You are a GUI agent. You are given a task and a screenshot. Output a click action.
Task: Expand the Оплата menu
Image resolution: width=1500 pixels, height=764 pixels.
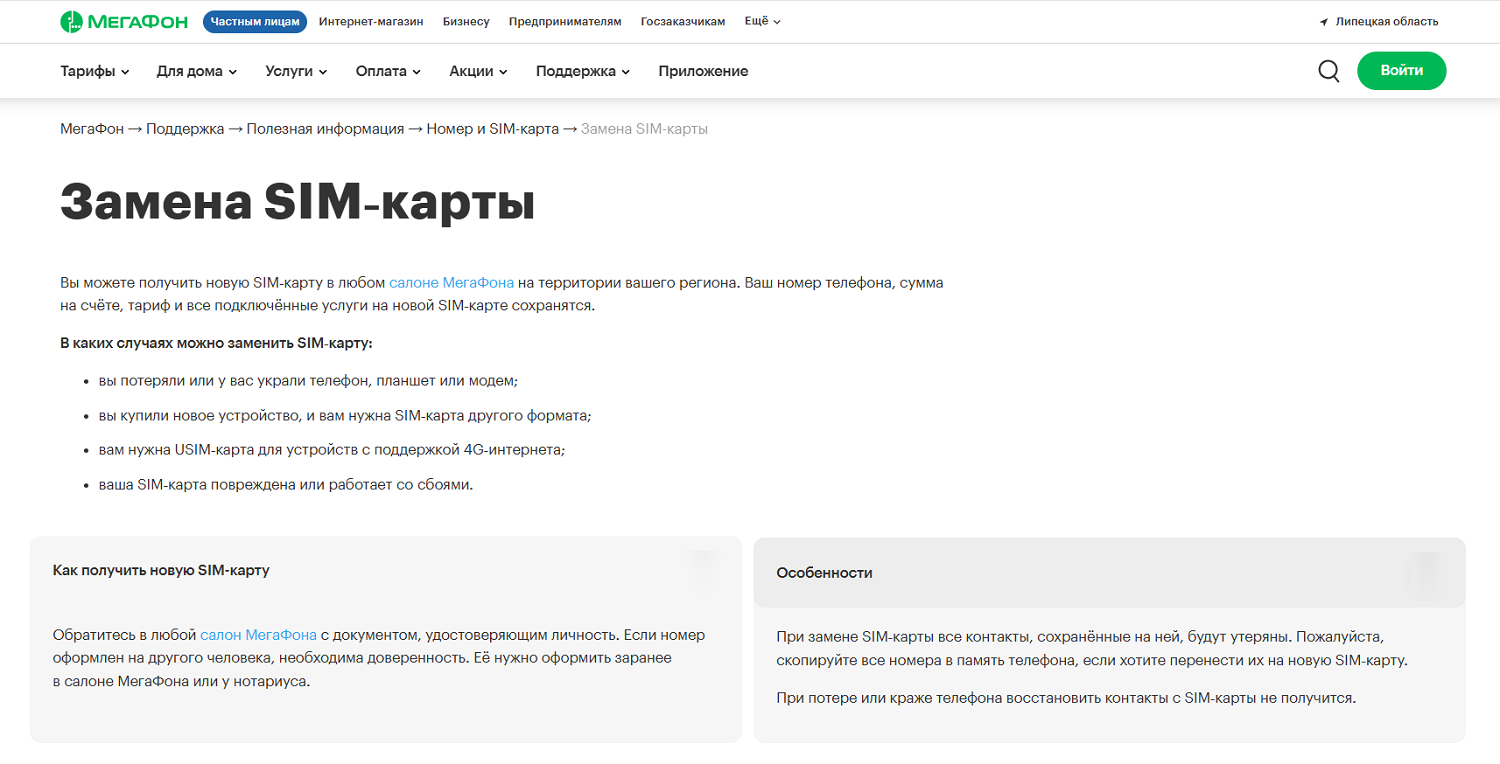click(388, 71)
